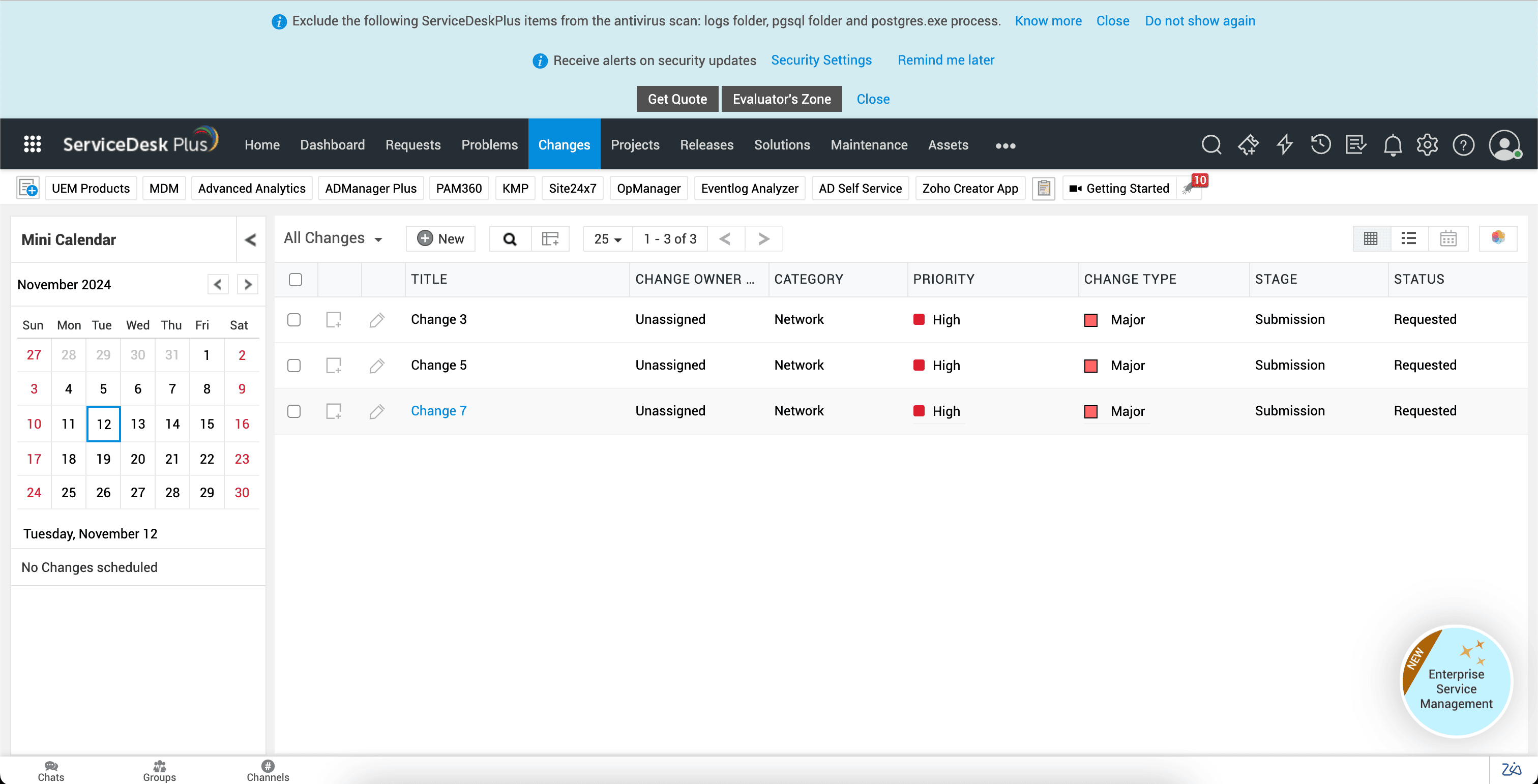
Task: Open the Problems tab
Action: coord(489,145)
